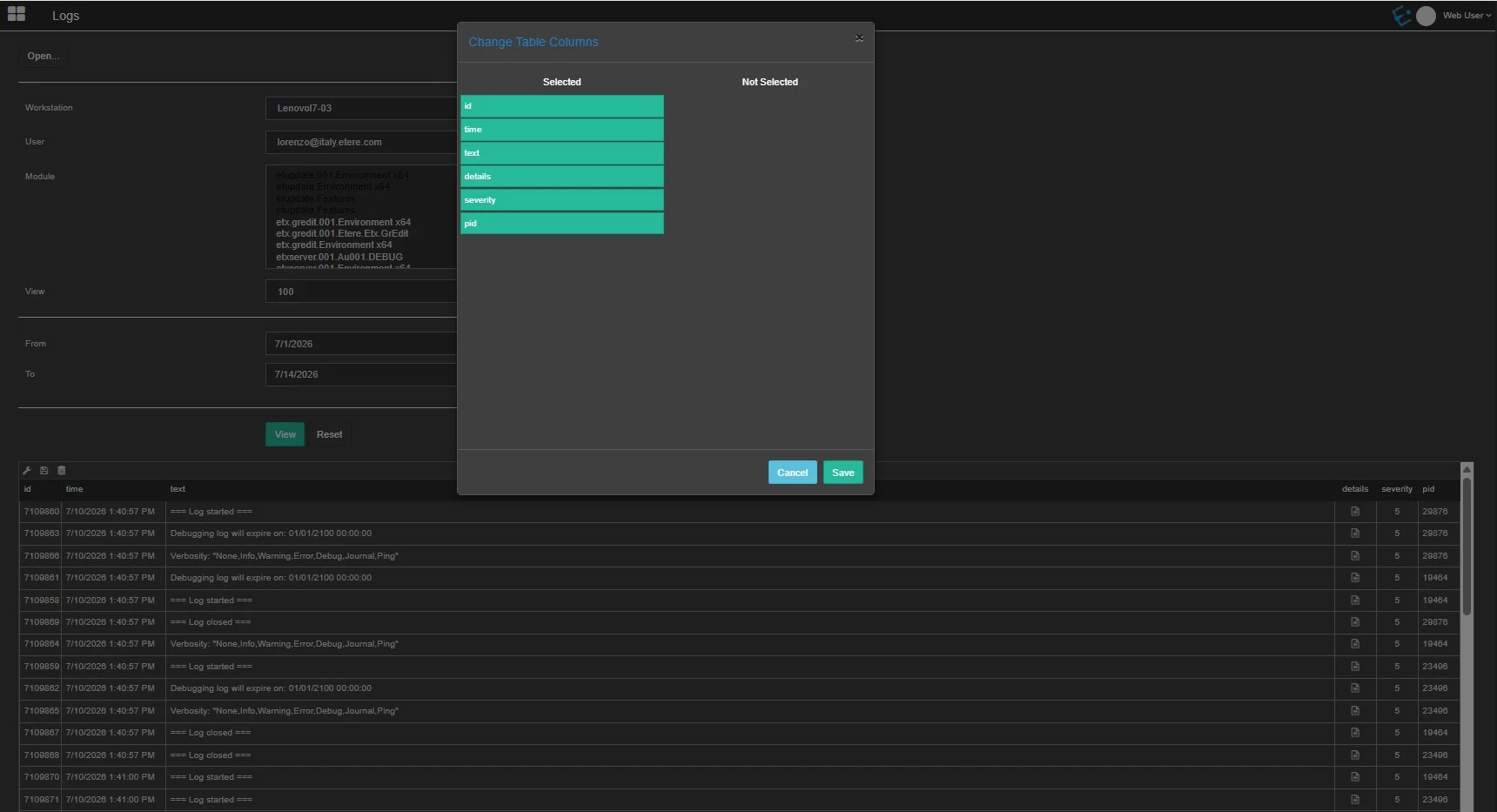Select the 'pid' column item
This screenshot has width=1497, height=812.
[562, 224]
